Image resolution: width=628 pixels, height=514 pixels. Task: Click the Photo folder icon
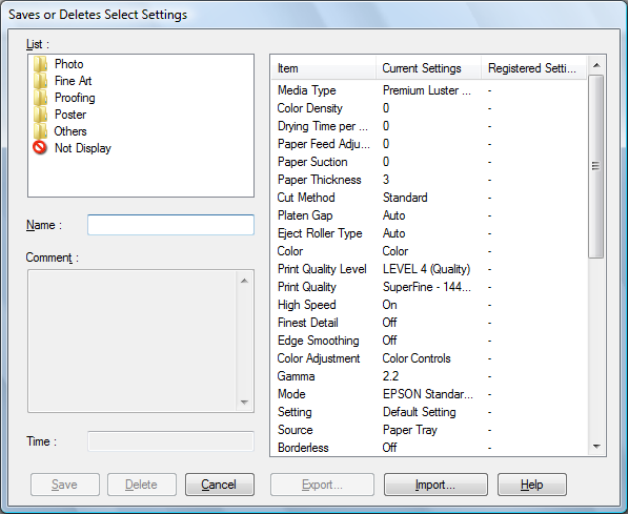(40, 64)
